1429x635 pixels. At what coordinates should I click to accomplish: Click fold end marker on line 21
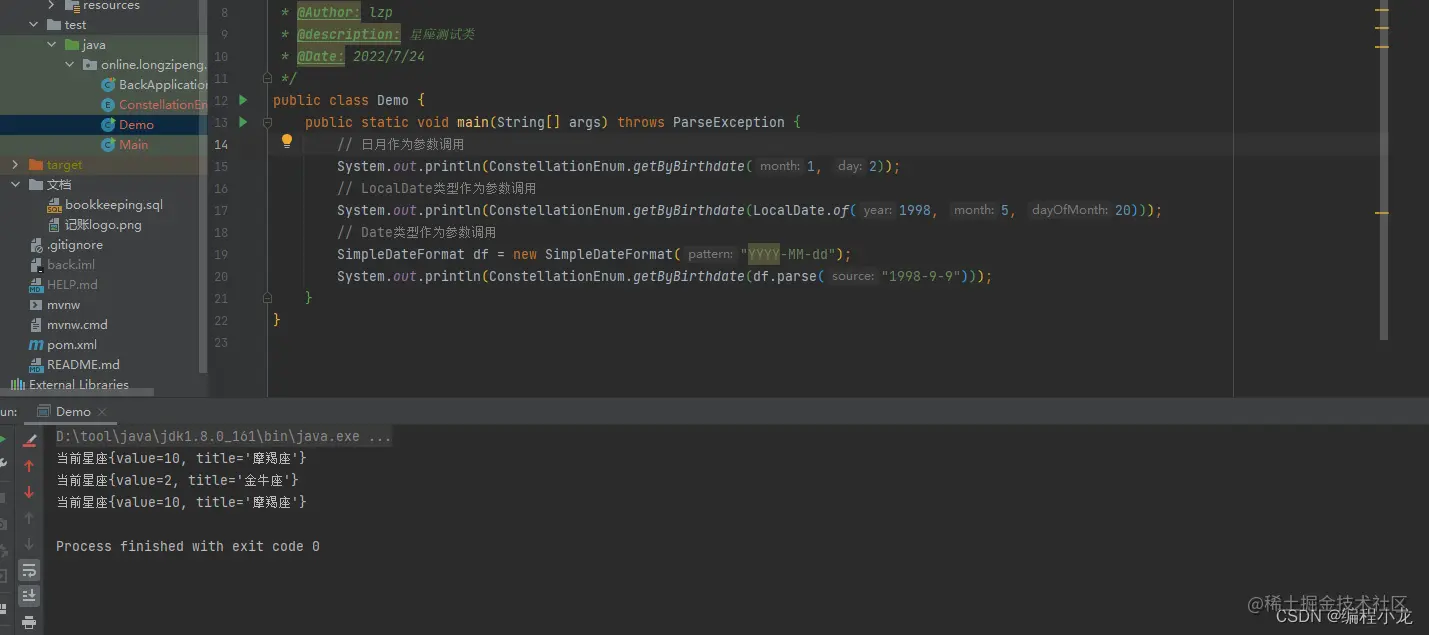[267, 298]
